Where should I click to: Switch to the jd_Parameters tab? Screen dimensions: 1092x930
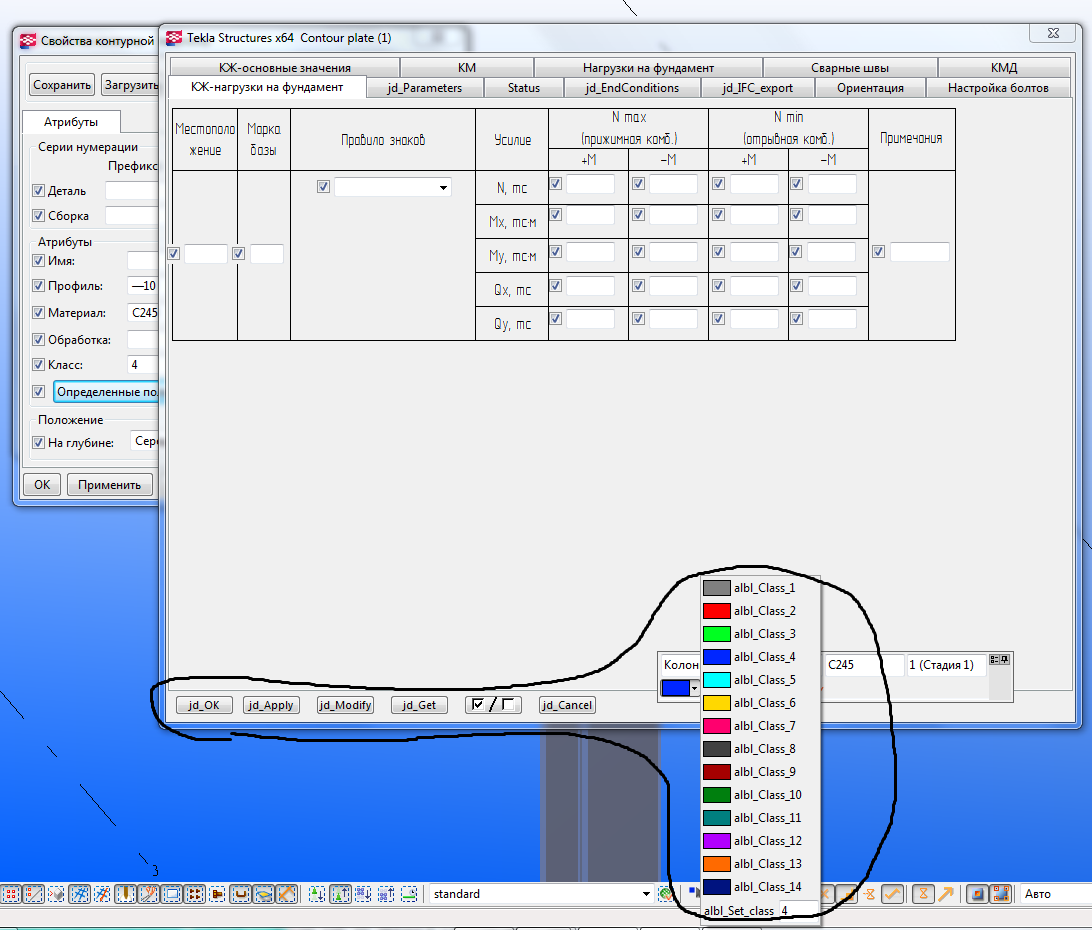coord(424,88)
